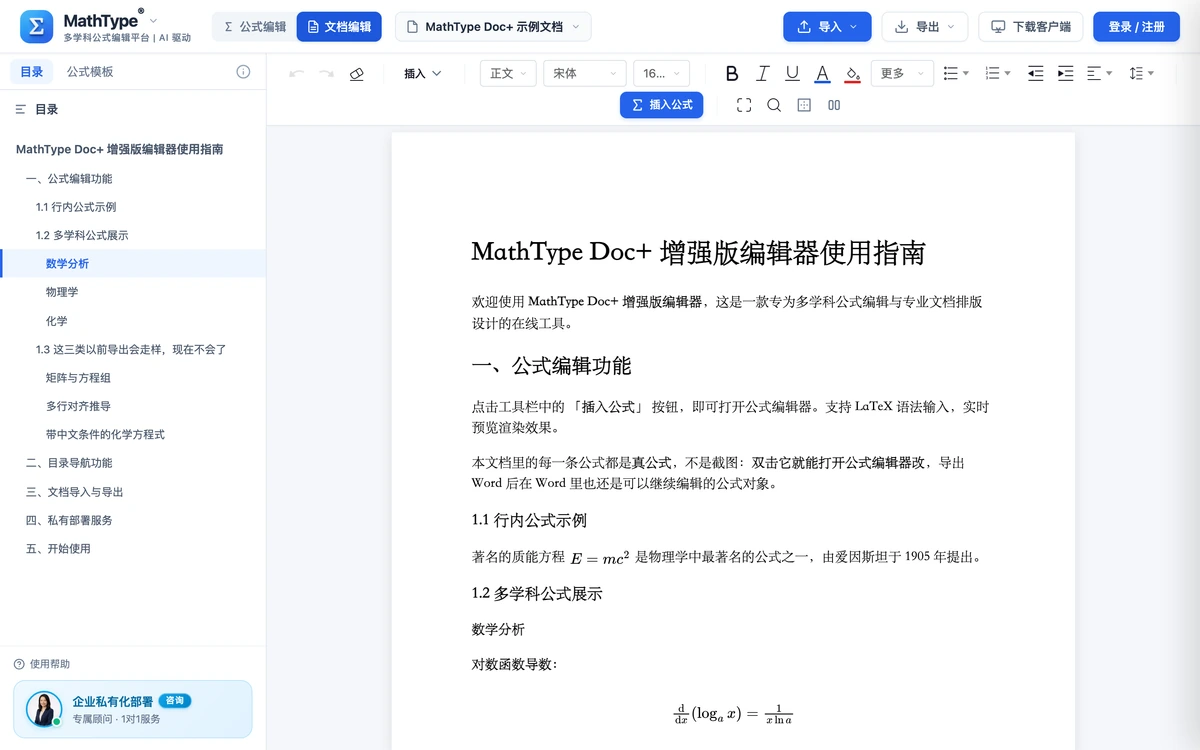Select 物理学 in the outline

pos(62,292)
